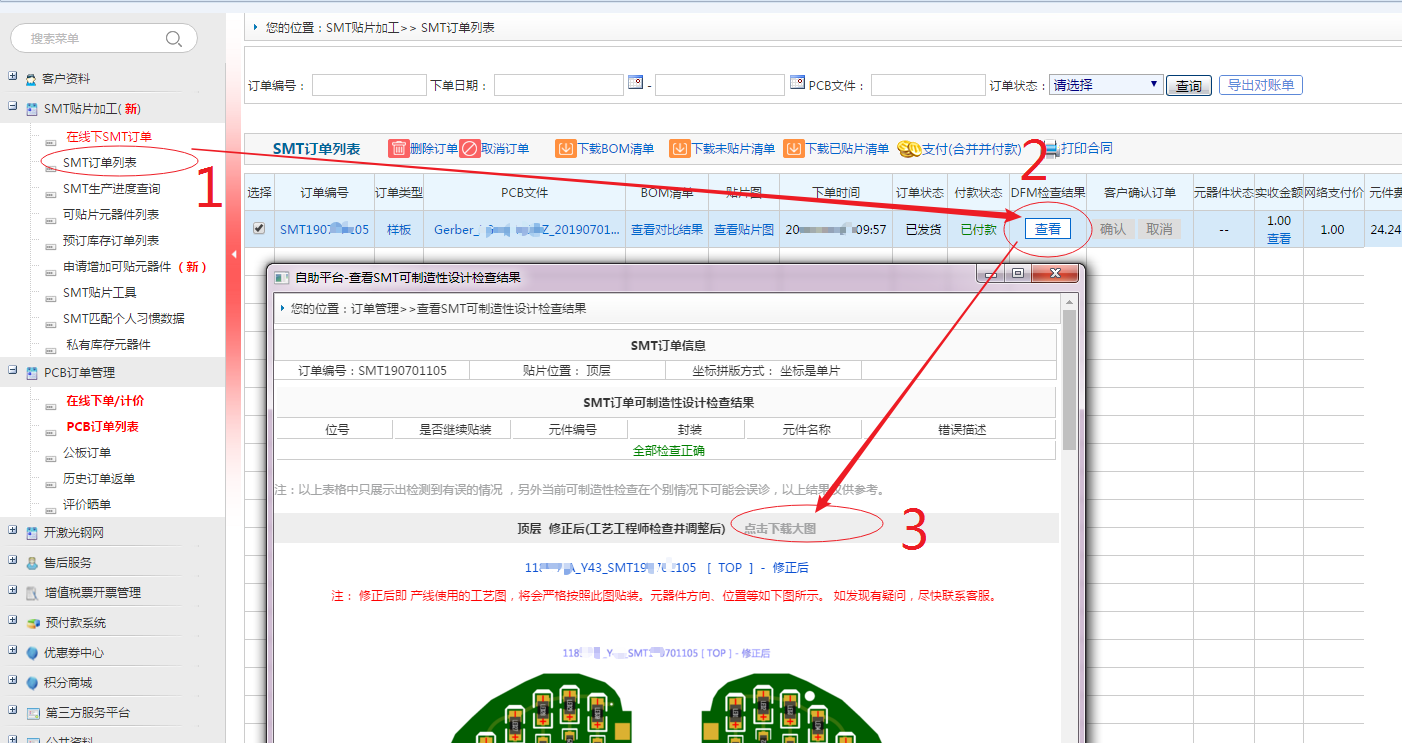Screen dimensions: 1402x743
Task: Click the 取消订单 prohibition icon
Action: 470,148
